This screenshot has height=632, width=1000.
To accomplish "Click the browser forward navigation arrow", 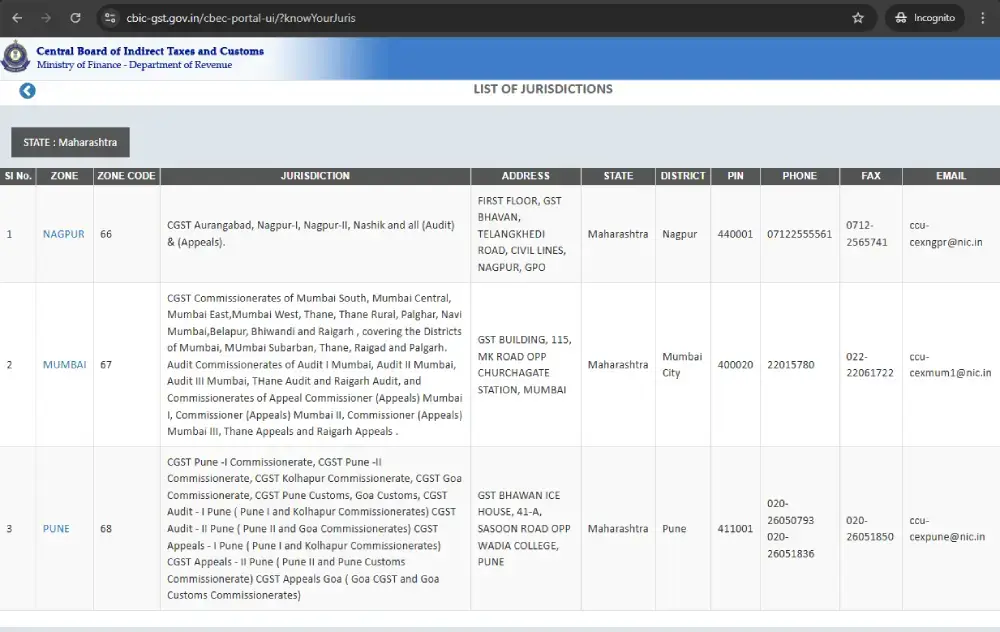I will coord(48,17).
